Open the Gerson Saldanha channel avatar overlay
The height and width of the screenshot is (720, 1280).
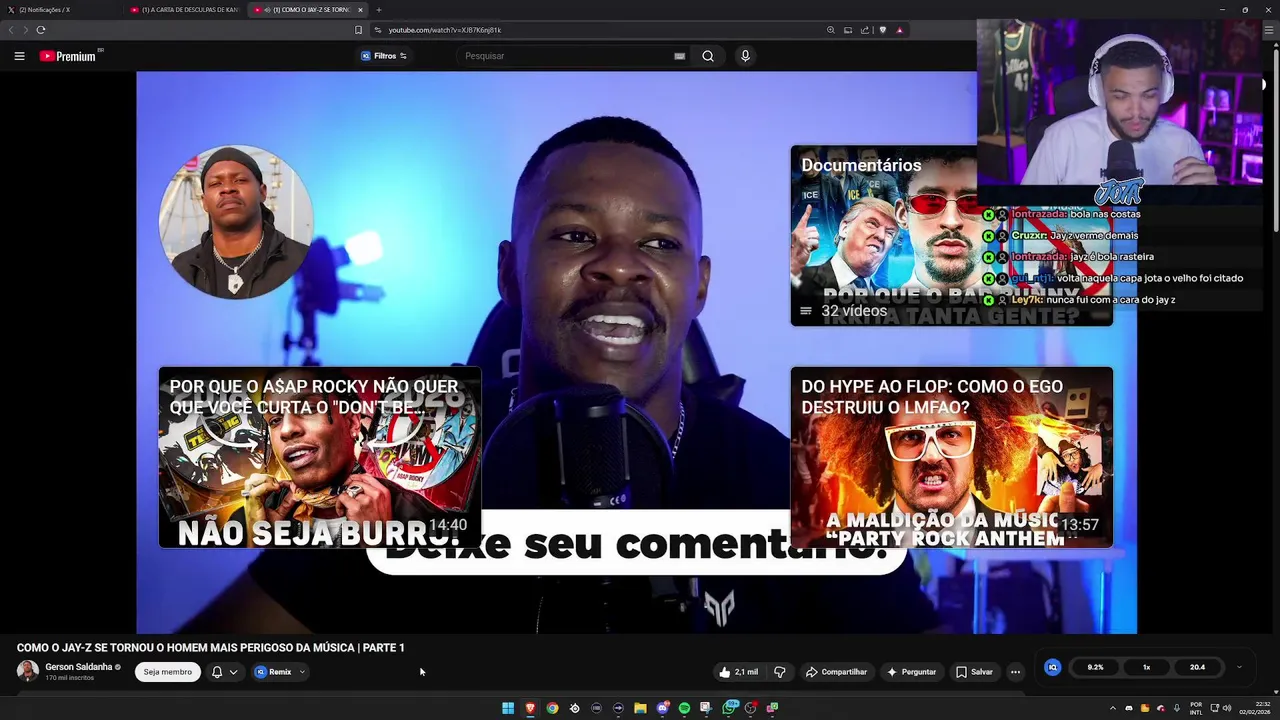[236, 222]
